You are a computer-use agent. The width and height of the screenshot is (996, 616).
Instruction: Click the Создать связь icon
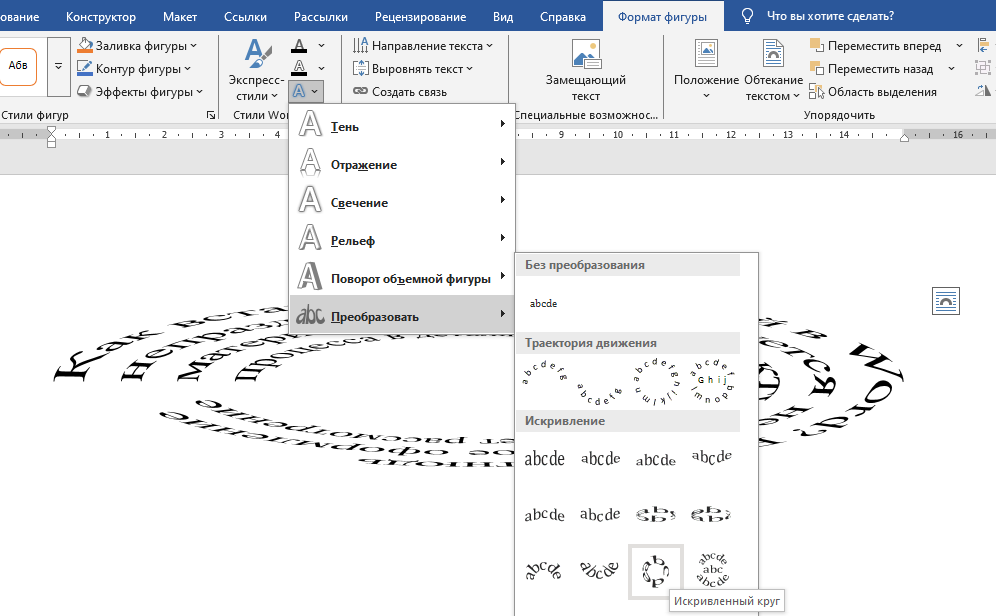[x=361, y=91]
